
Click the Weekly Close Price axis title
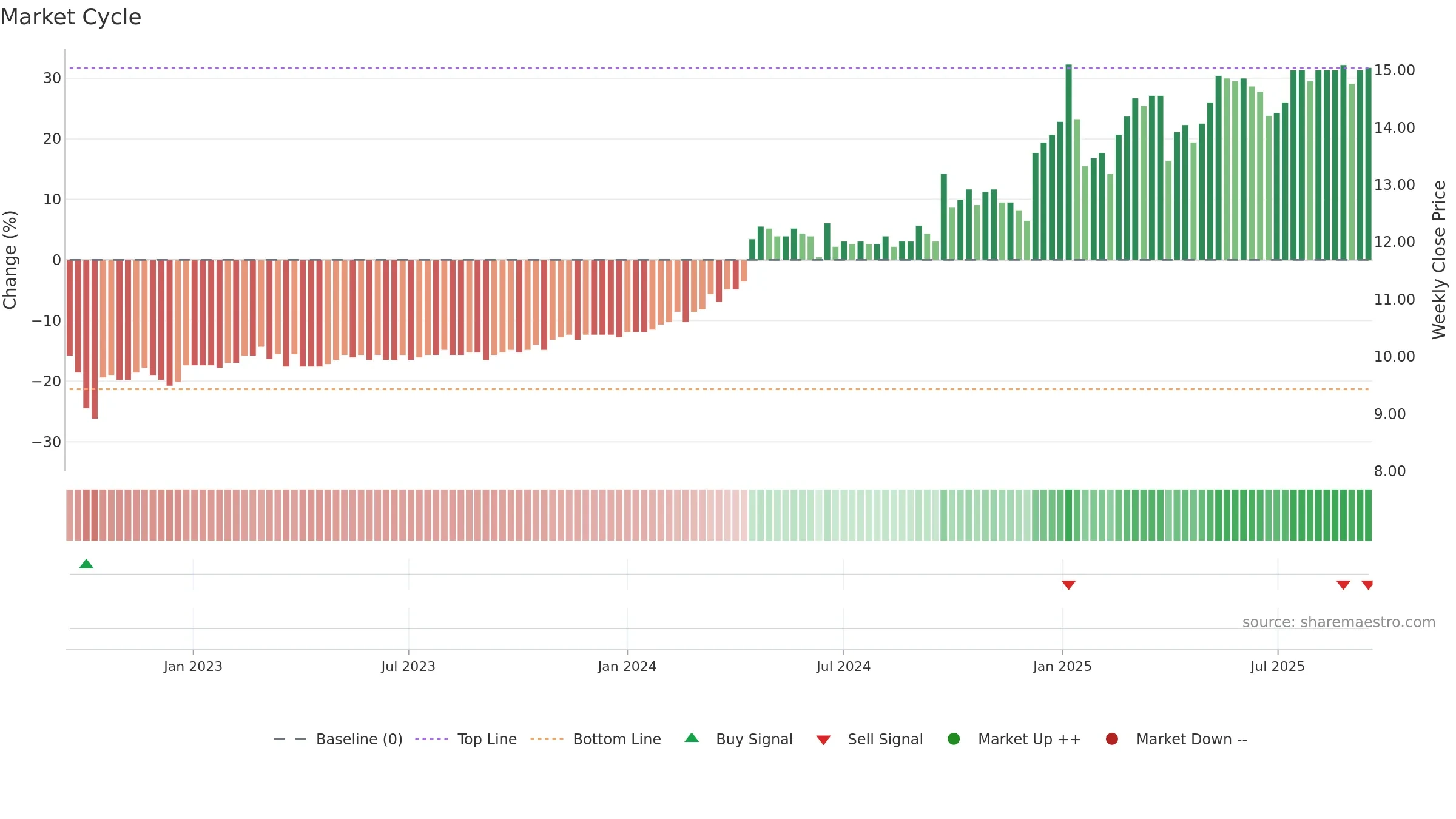[x=1439, y=260]
